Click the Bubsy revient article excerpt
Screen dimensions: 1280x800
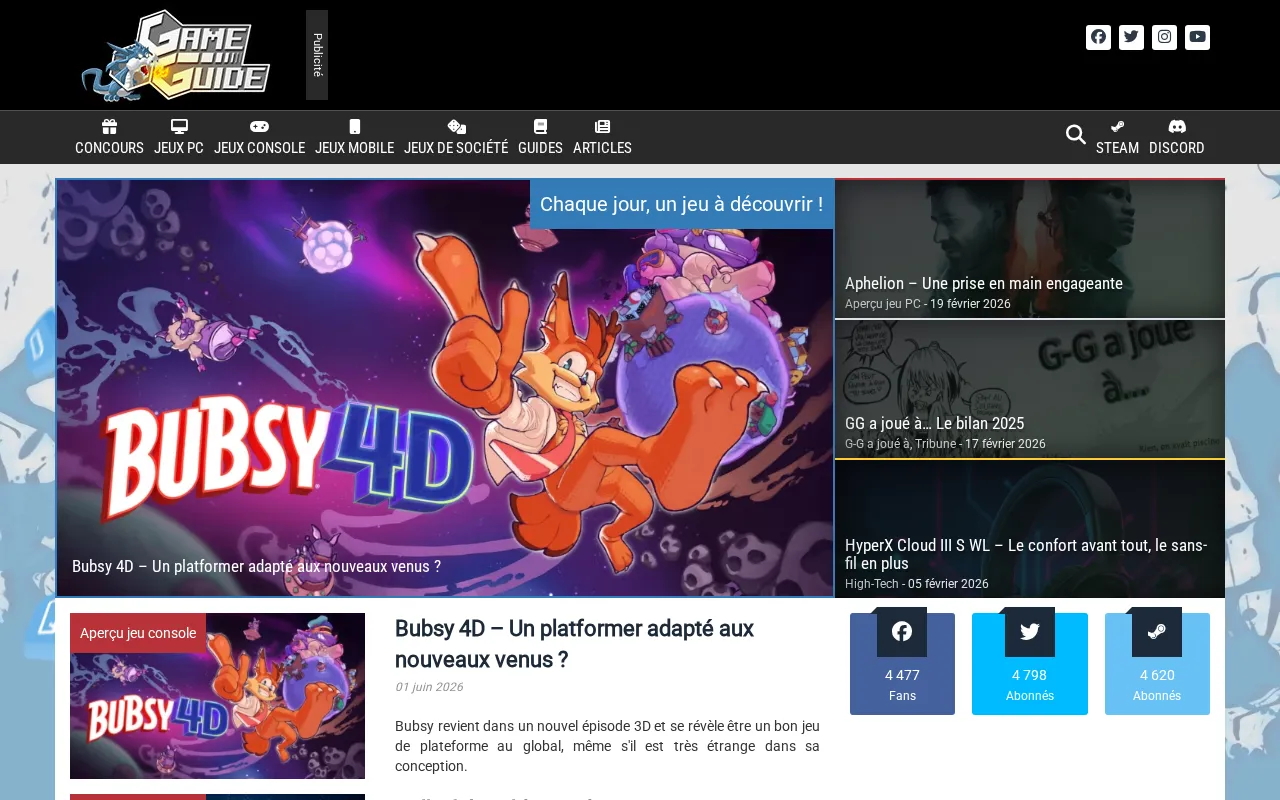coord(607,746)
